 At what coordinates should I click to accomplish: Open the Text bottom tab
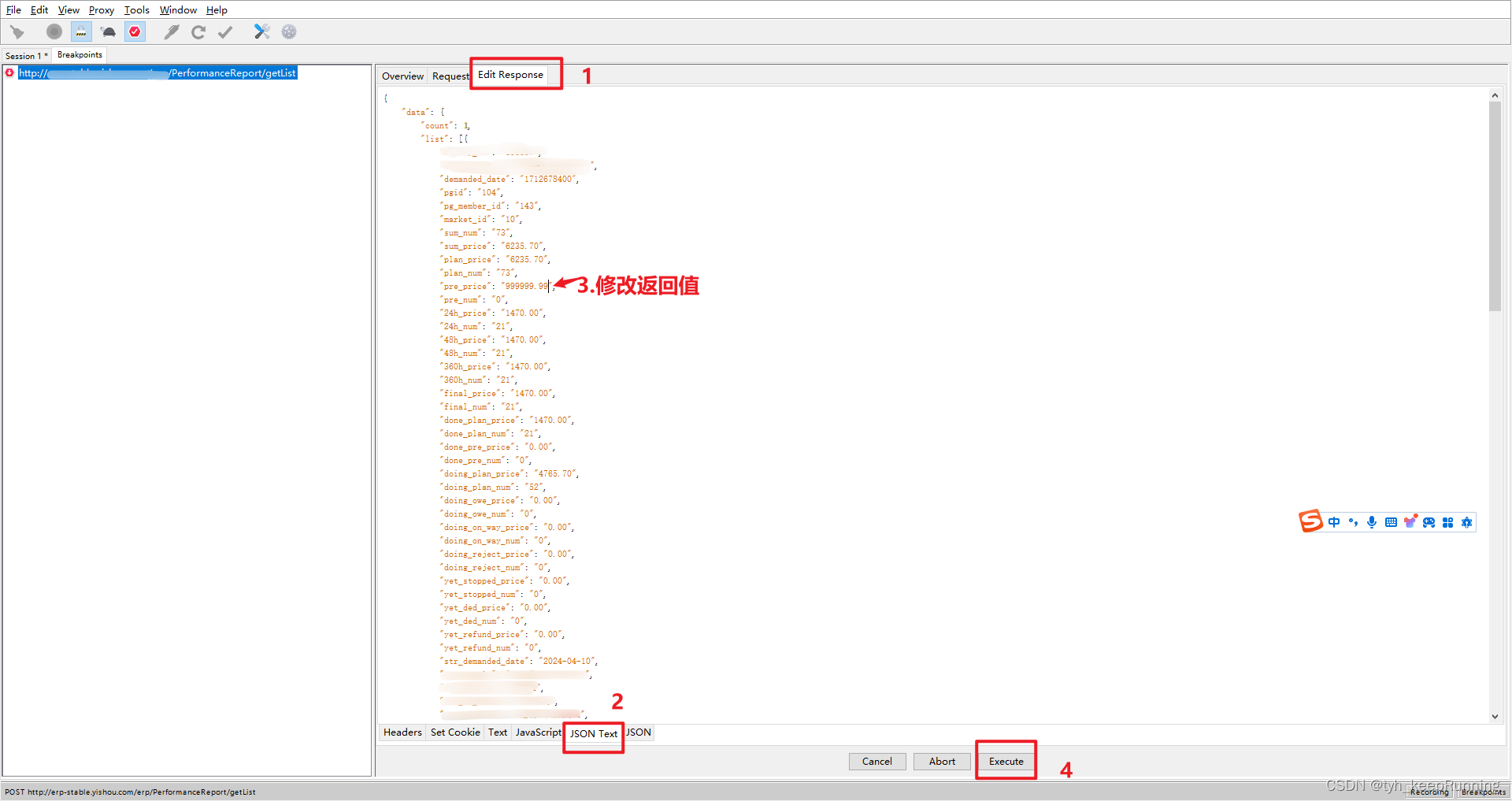click(x=498, y=732)
